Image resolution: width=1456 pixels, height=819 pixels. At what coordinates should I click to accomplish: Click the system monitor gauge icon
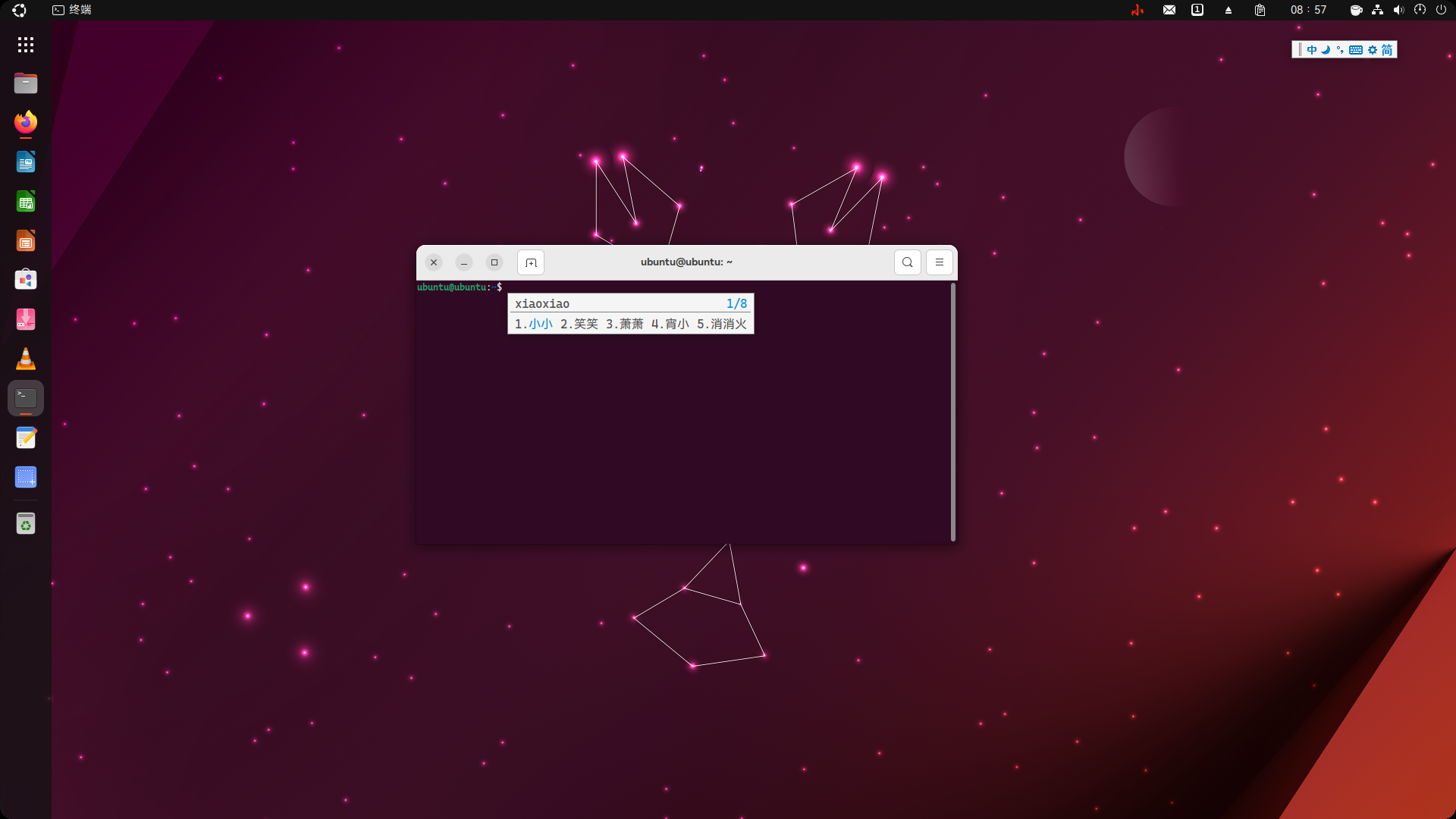[x=1420, y=10]
